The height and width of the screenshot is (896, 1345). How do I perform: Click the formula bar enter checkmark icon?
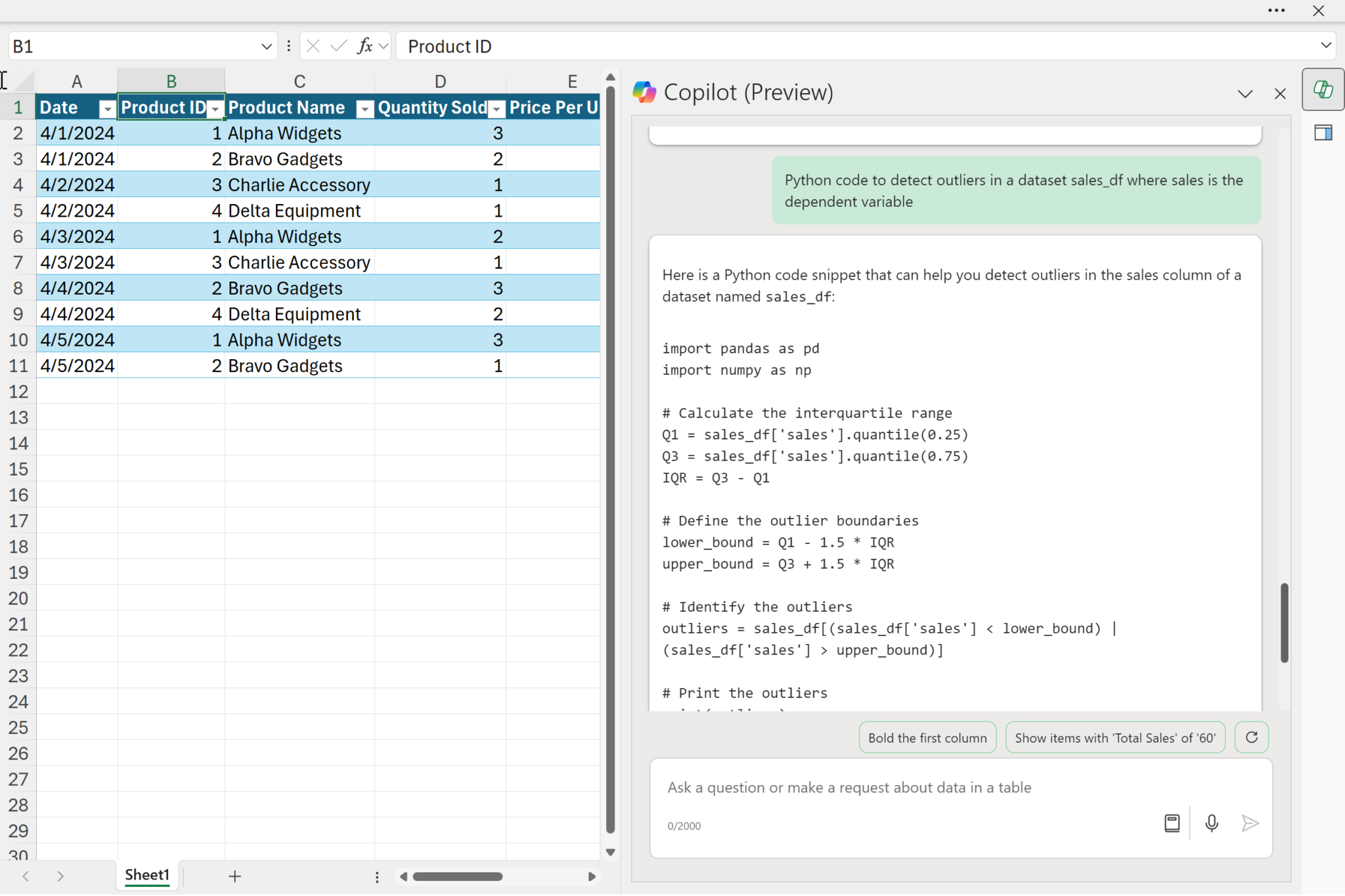339,46
